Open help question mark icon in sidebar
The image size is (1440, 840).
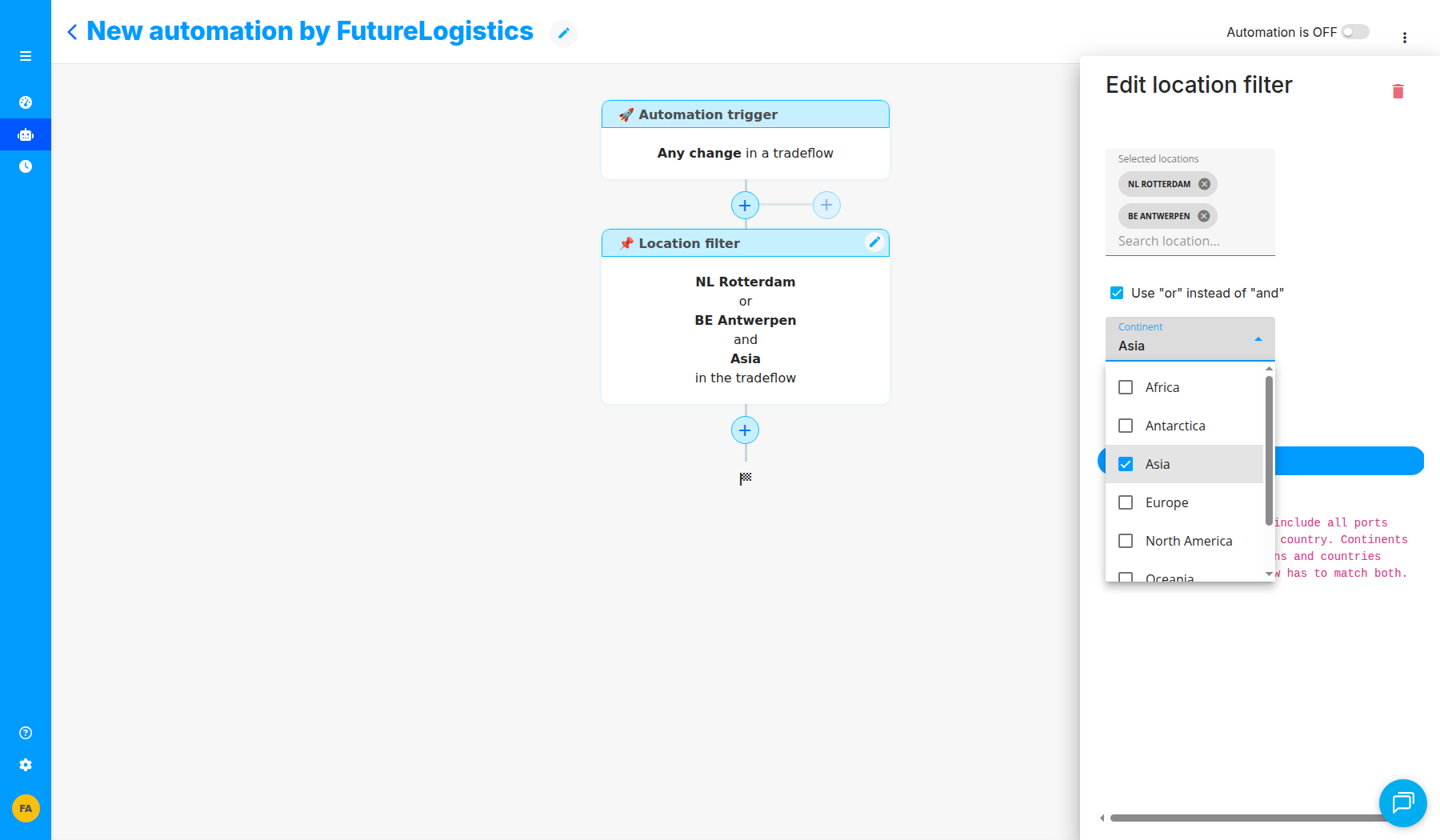(26, 733)
